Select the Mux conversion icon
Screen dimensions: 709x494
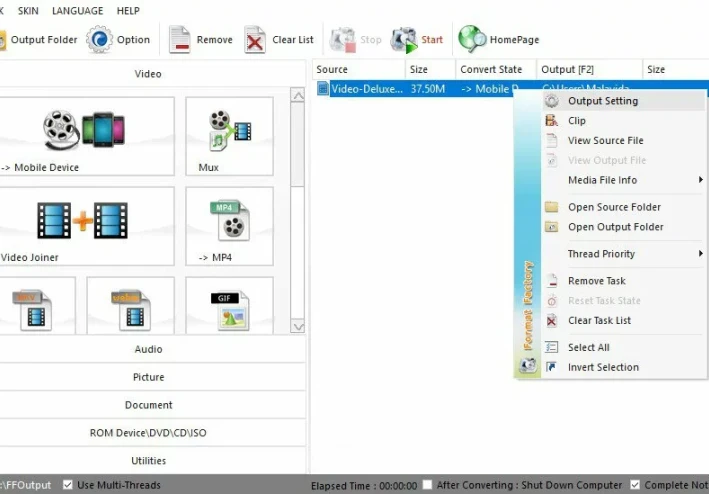tap(230, 130)
